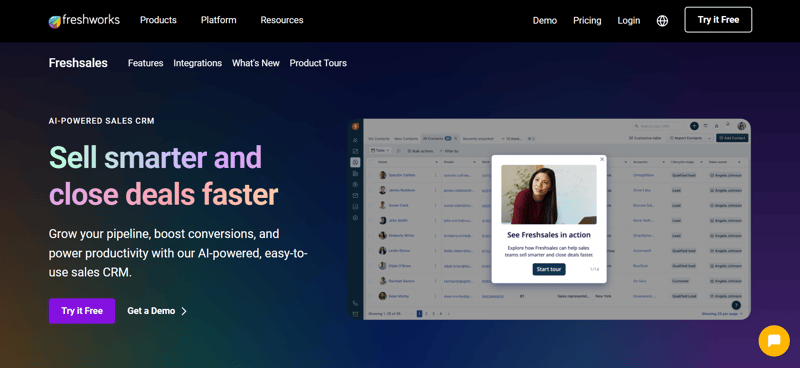800x368 pixels.
Task: Click the purple Try it Free button
Action: point(82,311)
